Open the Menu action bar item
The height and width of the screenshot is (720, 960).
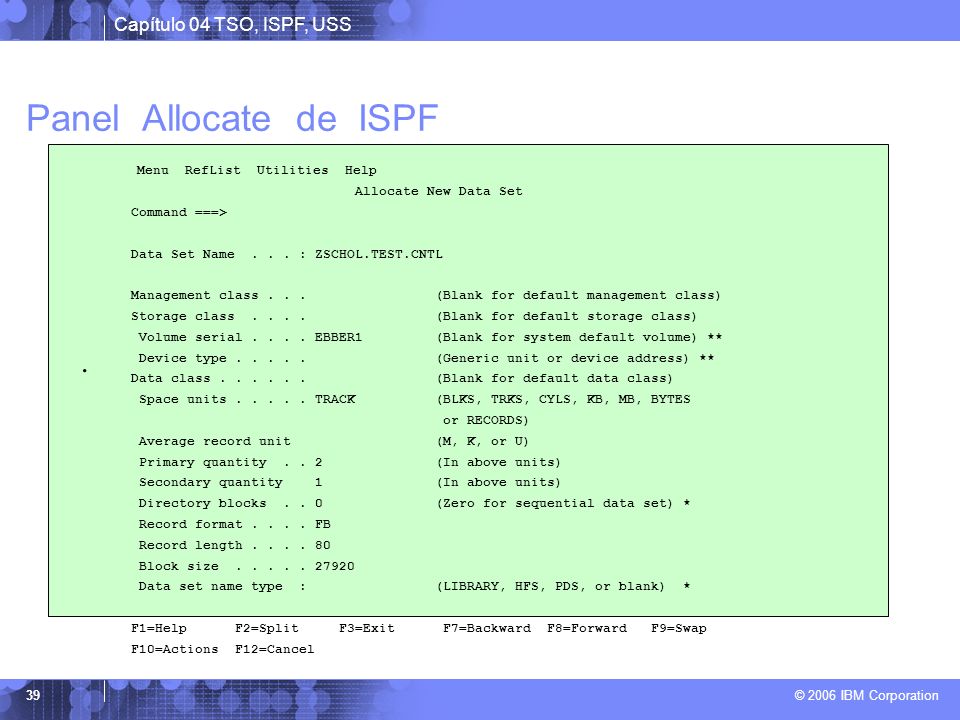pos(152,170)
